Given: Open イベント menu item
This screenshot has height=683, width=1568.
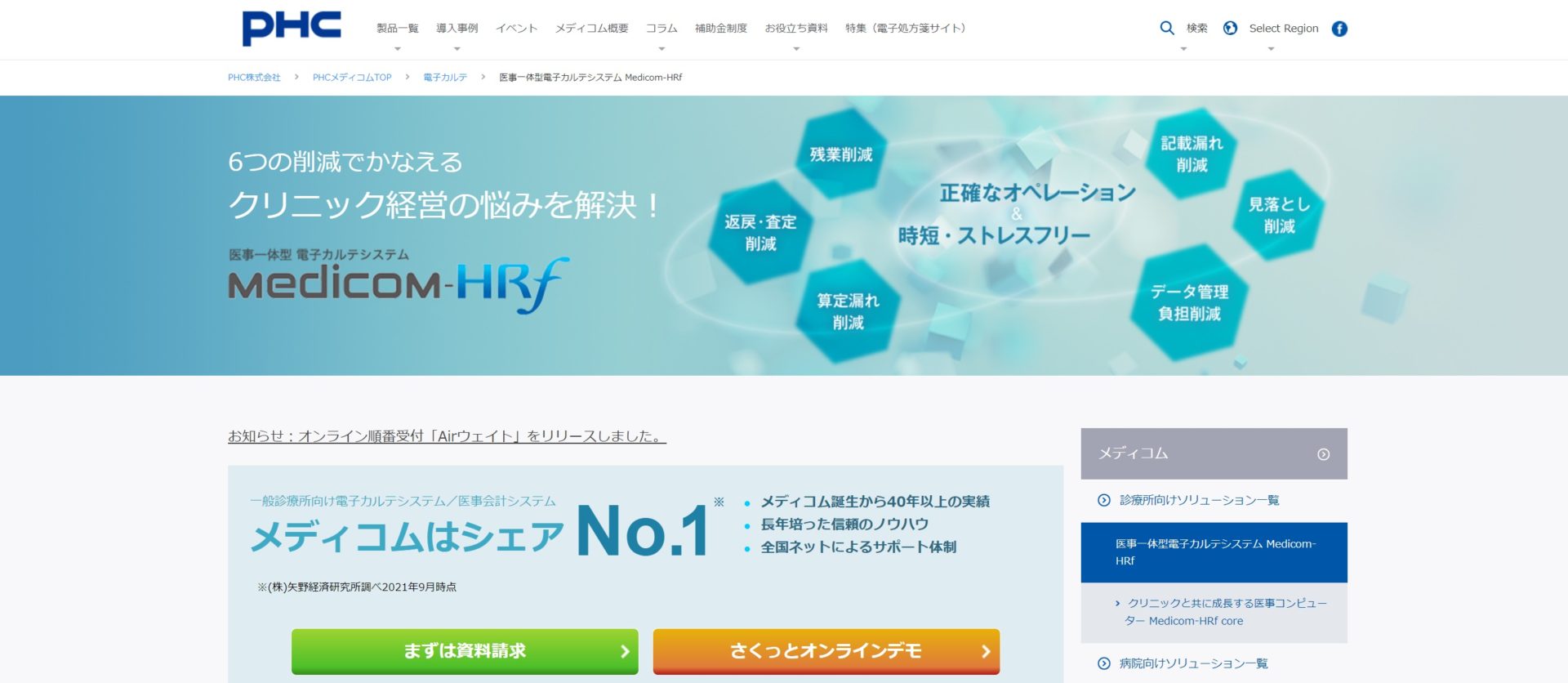Looking at the screenshot, I should point(517,28).
